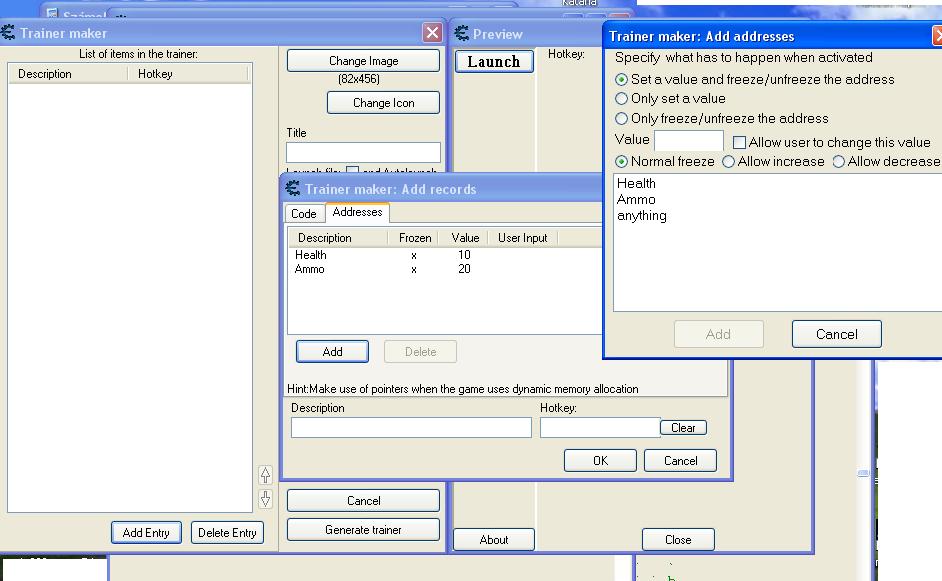Open the Change Icon dialog
942x581 pixels.
384,103
